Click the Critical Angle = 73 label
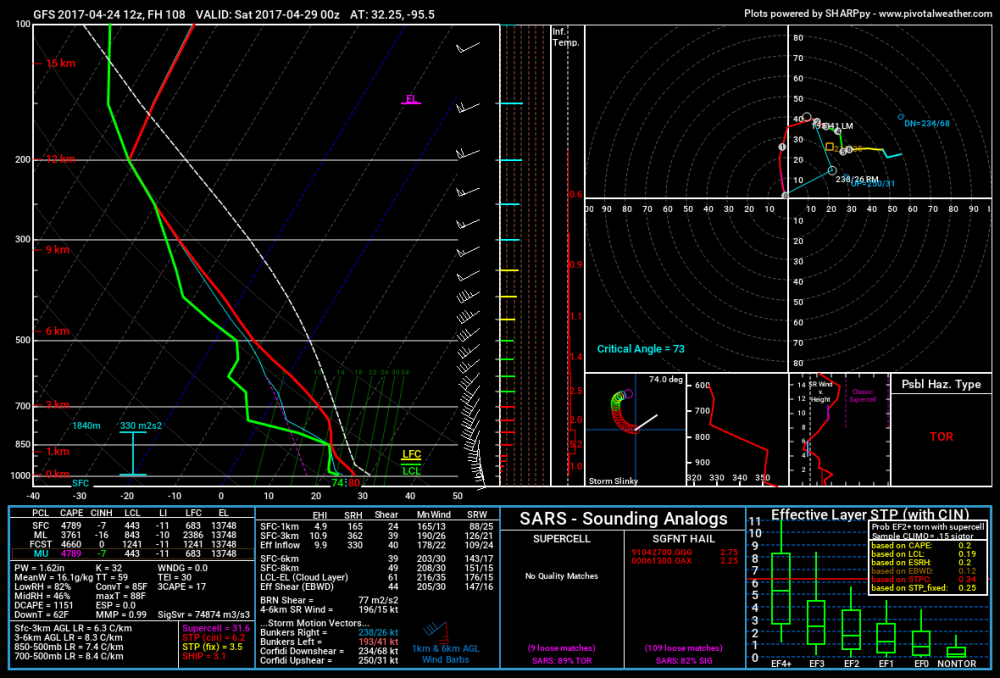 [x=640, y=349]
